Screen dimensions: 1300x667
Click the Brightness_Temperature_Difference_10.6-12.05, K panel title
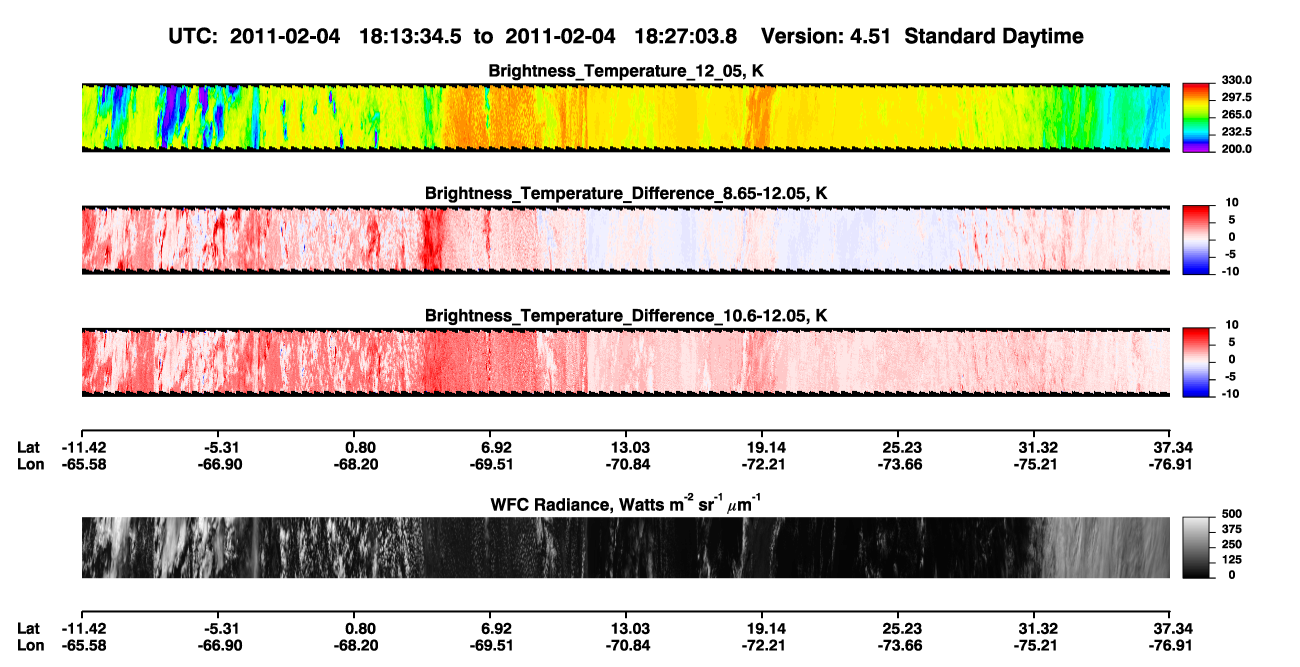pos(626,316)
